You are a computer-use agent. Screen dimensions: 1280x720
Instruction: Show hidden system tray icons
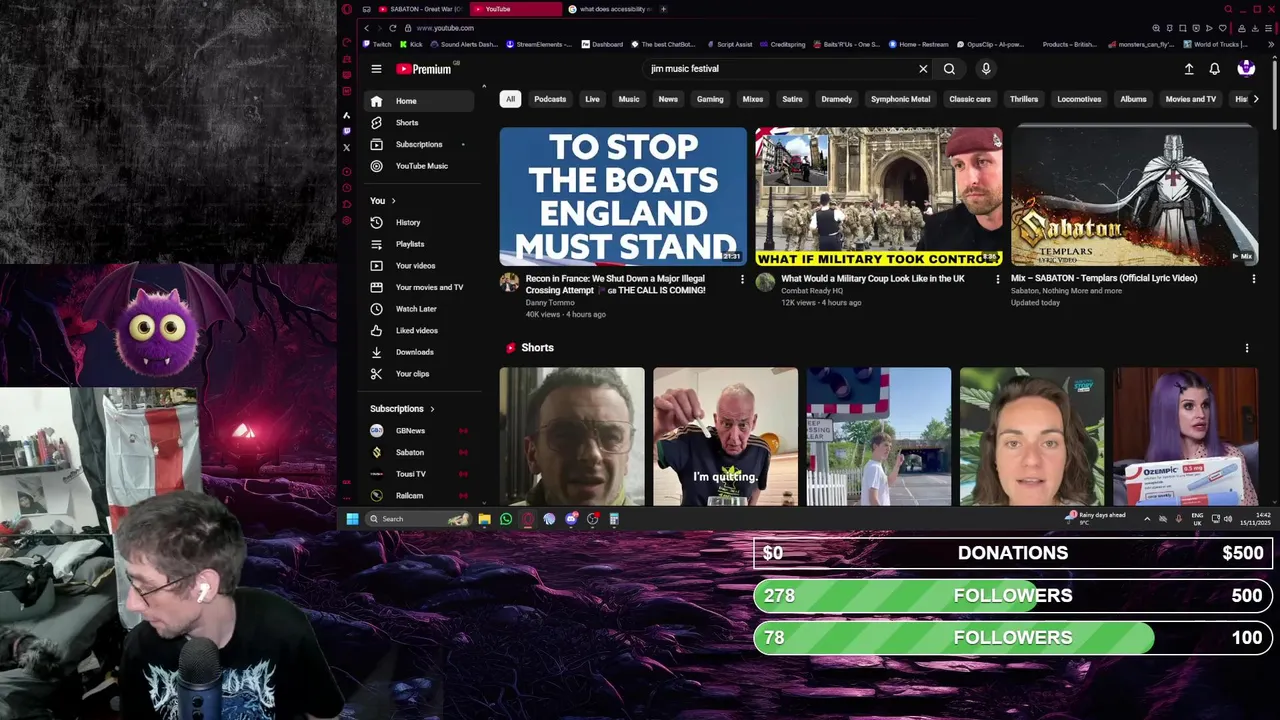click(1147, 519)
